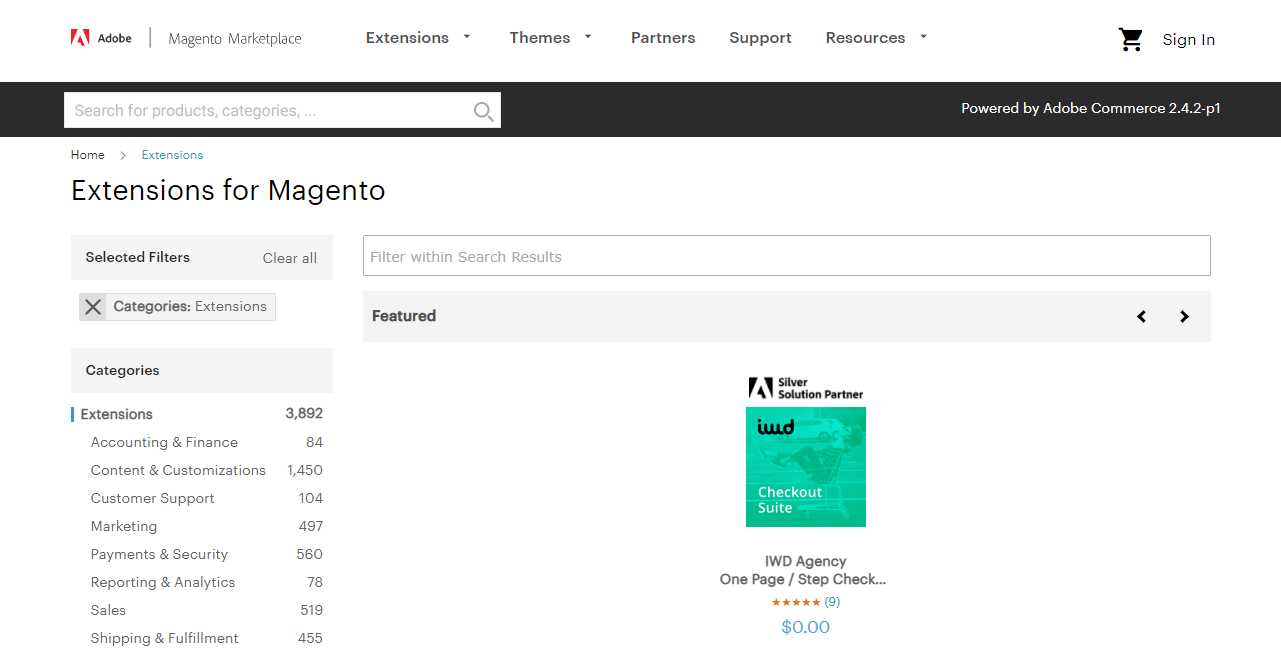
Task: Open the Partners menu item
Action: pos(663,38)
